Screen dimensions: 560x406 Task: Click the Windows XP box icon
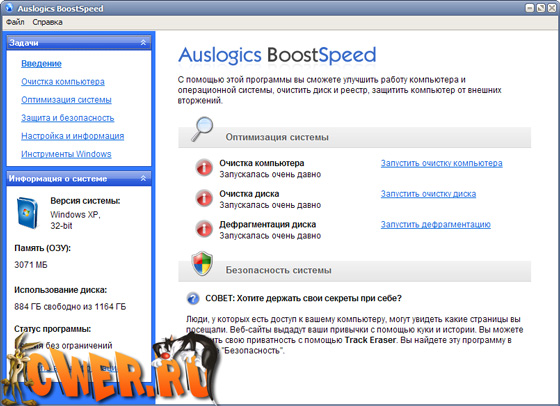(27, 213)
